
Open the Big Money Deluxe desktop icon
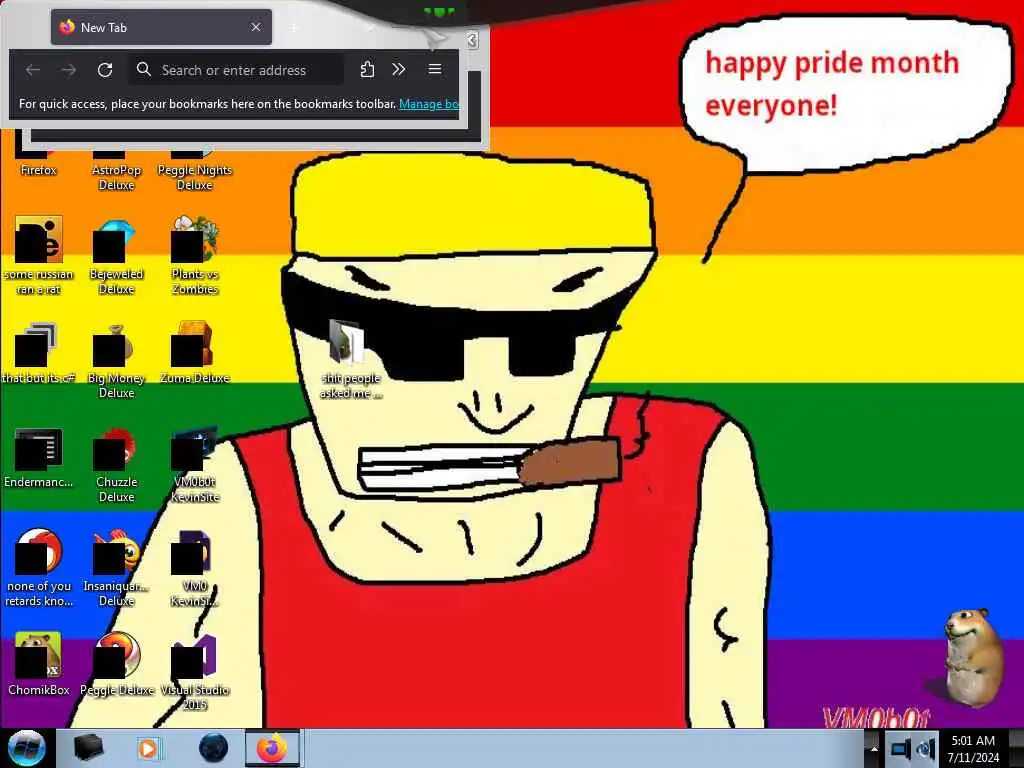pos(116,360)
